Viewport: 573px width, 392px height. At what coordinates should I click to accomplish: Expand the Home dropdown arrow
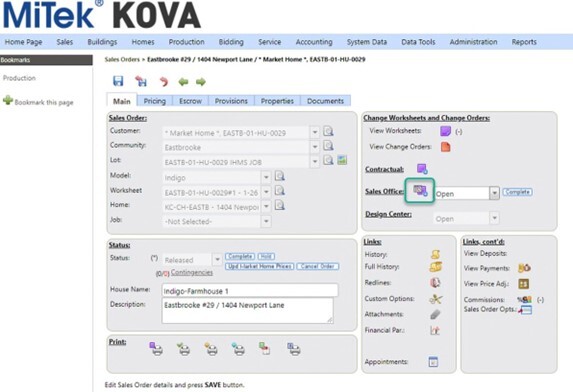[266, 206]
